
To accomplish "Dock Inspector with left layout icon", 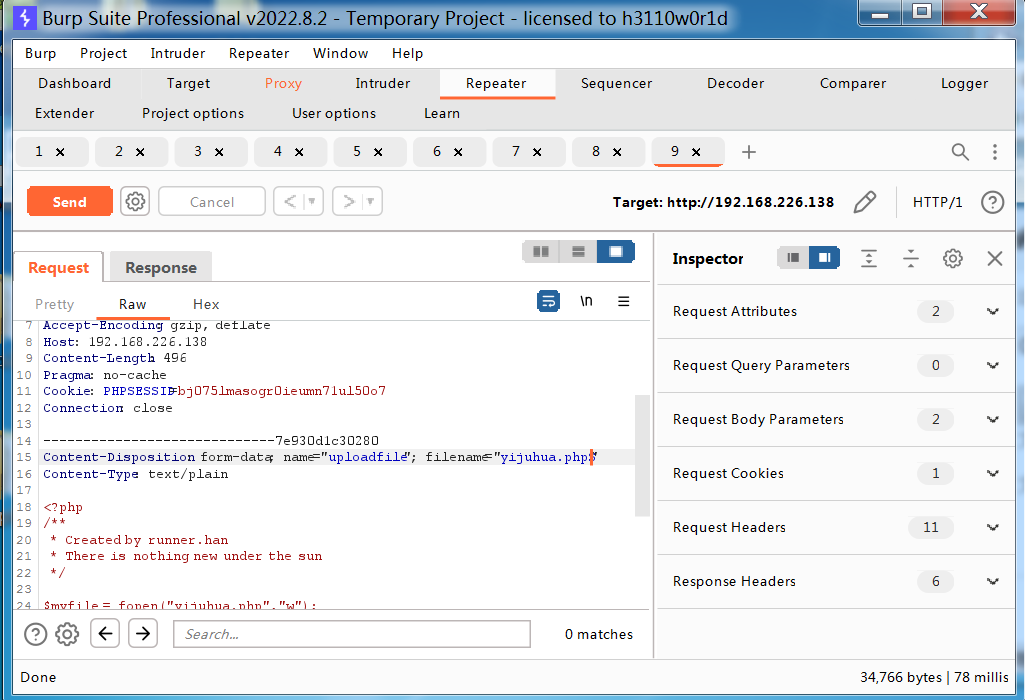I will (x=793, y=258).
